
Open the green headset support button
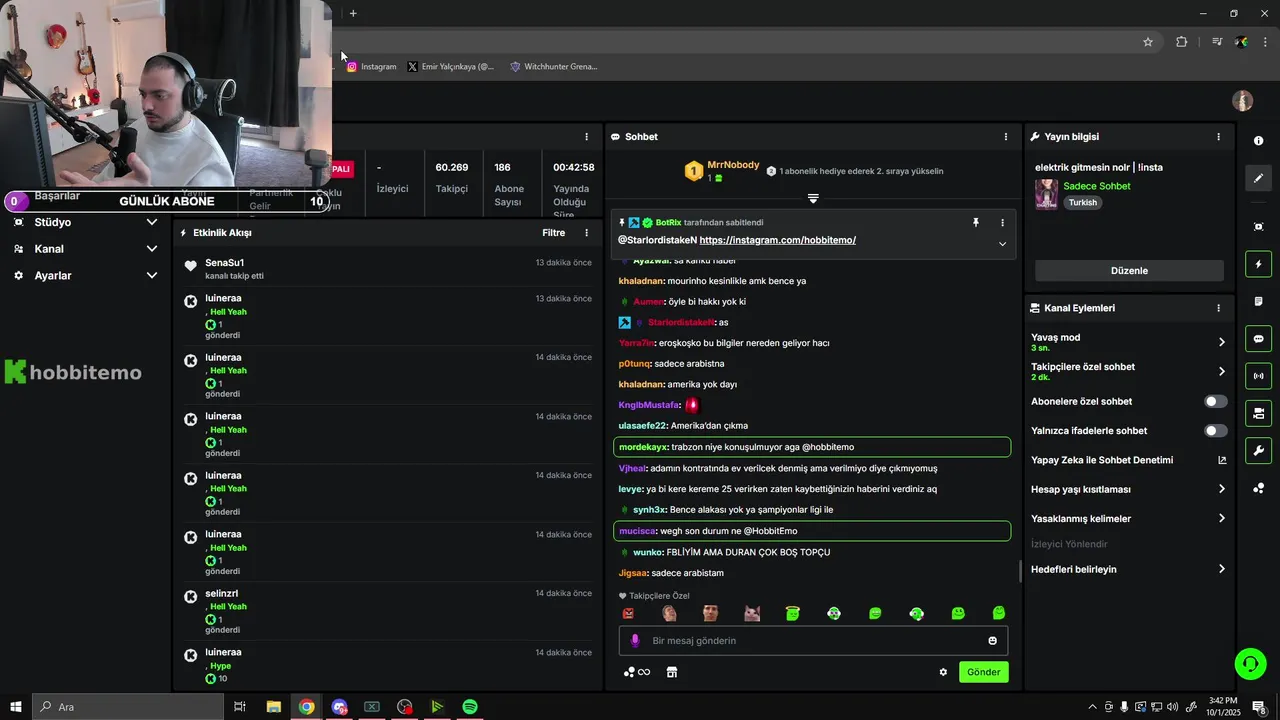click(x=1249, y=663)
